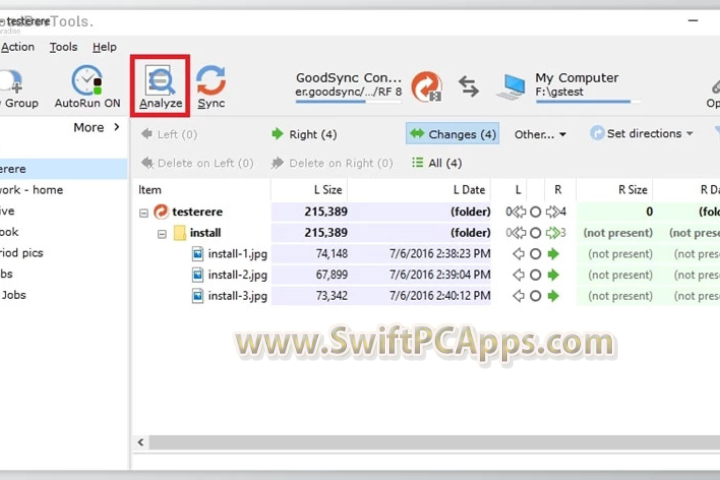The height and width of the screenshot is (480, 720).
Task: Expand the More chevron in sidebar
Action: 116,127
